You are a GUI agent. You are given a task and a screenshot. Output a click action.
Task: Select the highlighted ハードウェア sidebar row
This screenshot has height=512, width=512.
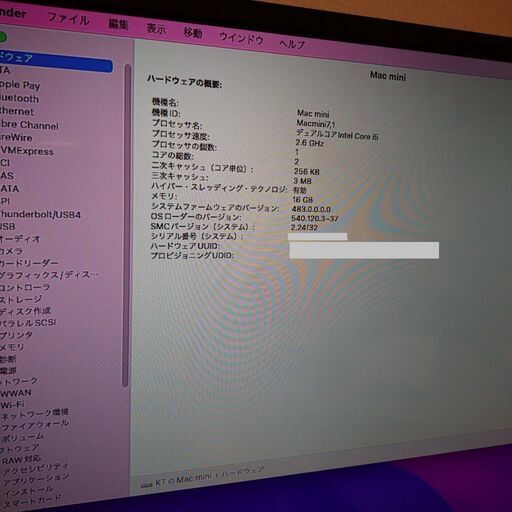click(56, 61)
